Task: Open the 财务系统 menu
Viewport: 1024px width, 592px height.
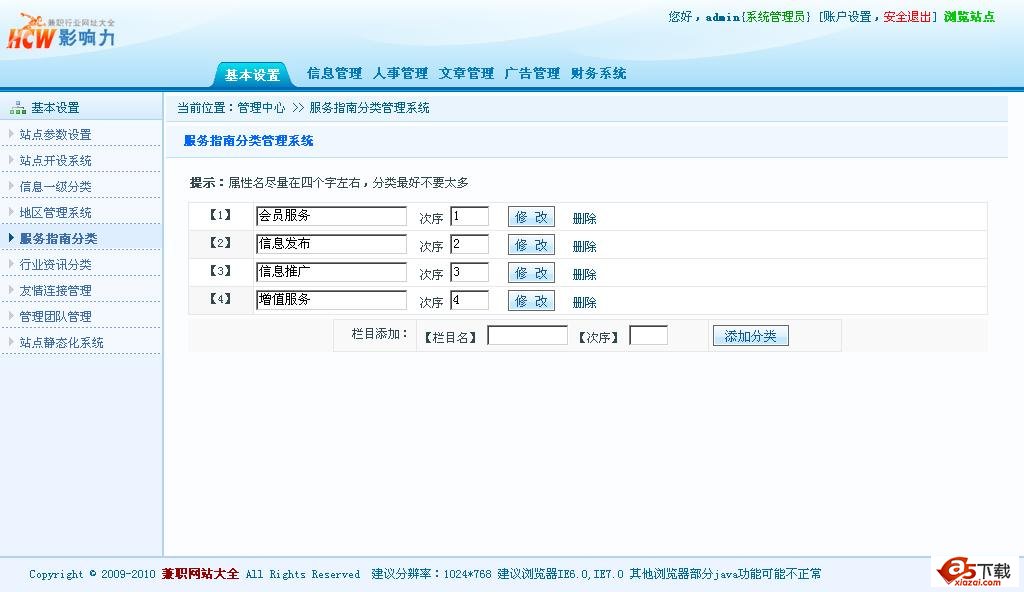Action: [x=598, y=73]
